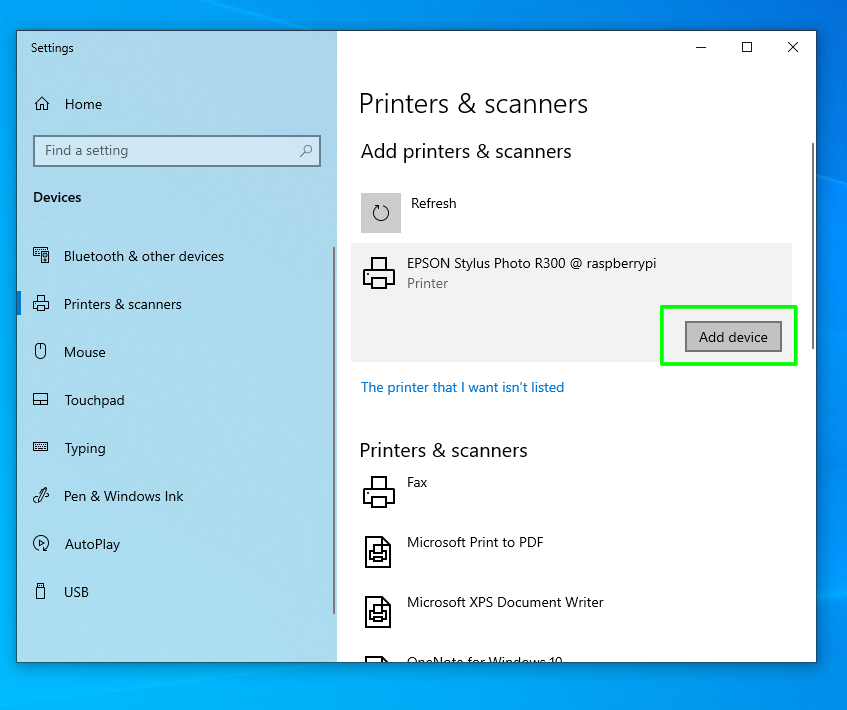Image resolution: width=847 pixels, height=710 pixels.
Task: Click the Home sidebar item
Action: (83, 104)
